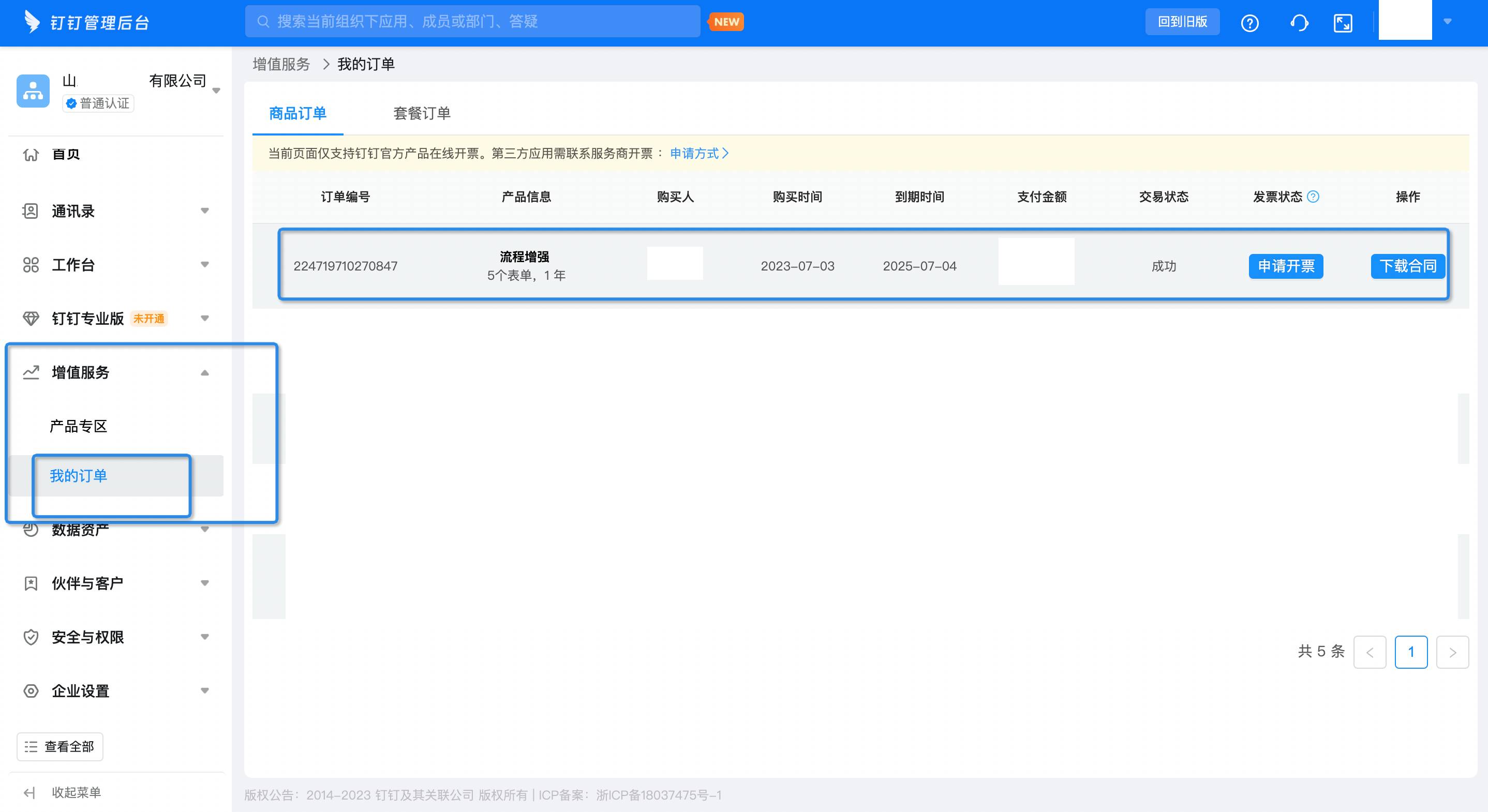This screenshot has width=1488, height=812.
Task: Click the 首页 home icon
Action: point(31,155)
